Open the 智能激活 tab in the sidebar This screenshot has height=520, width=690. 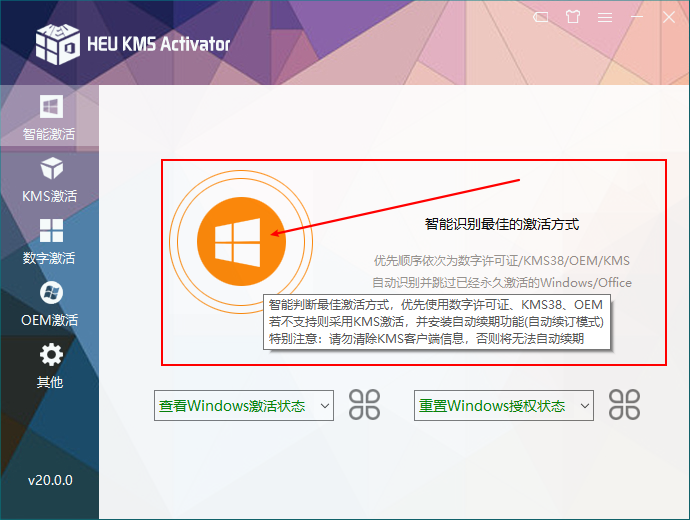click(x=49, y=117)
